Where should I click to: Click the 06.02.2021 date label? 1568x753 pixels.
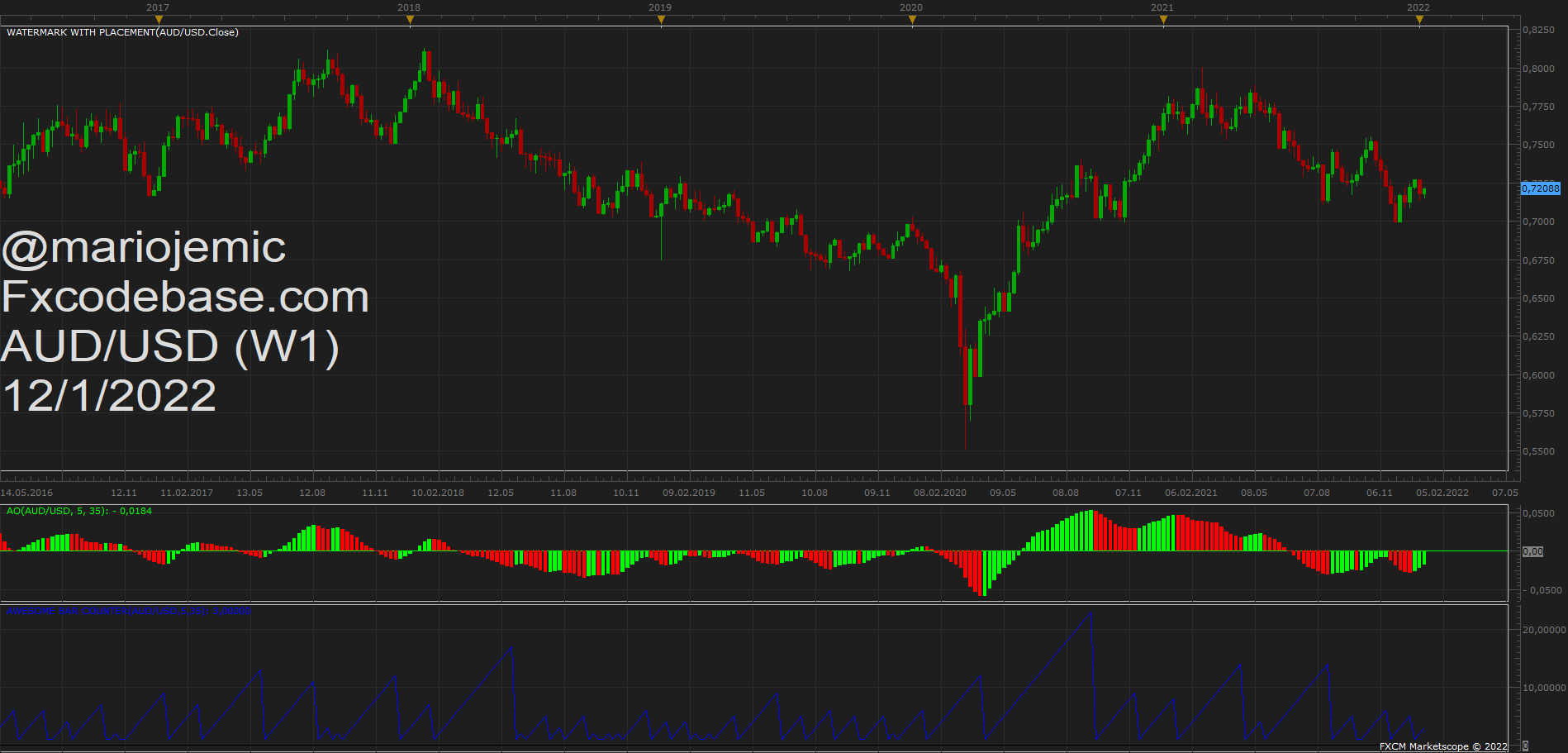pos(1191,493)
